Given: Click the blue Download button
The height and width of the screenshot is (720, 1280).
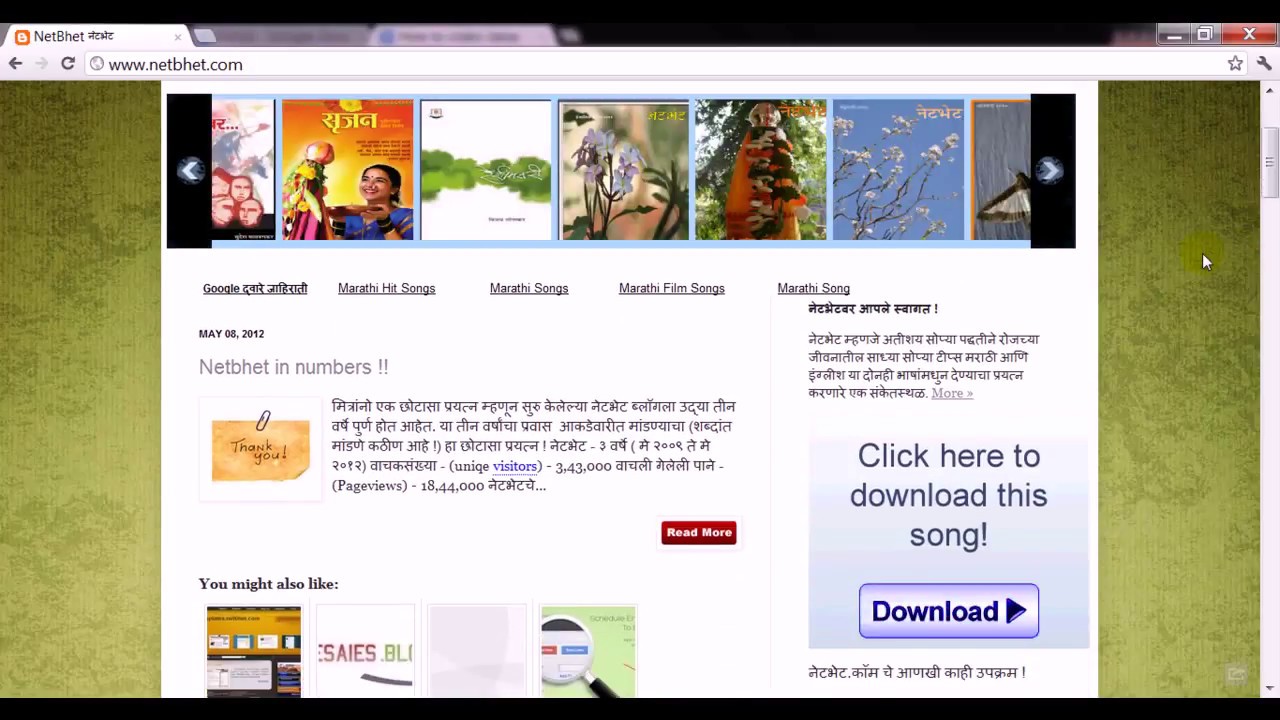Looking at the screenshot, I should point(948,611).
